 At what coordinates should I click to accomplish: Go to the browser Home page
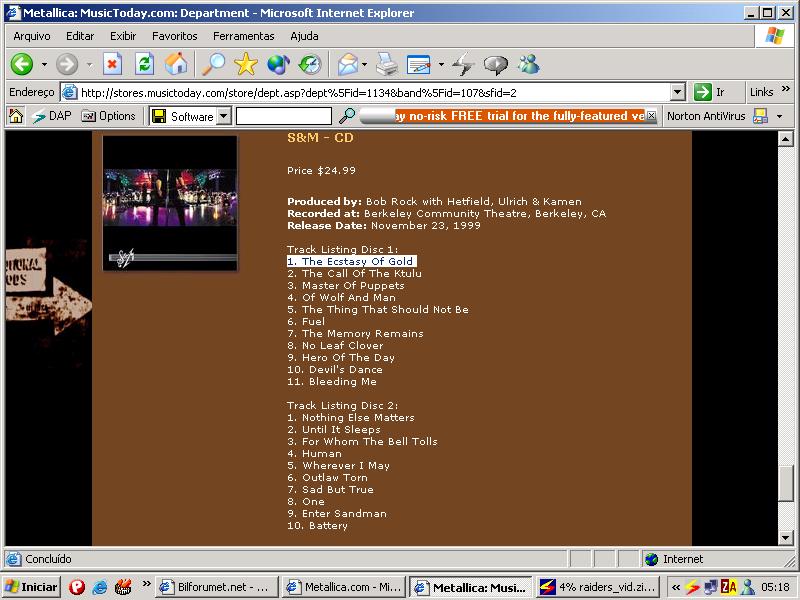[x=176, y=64]
